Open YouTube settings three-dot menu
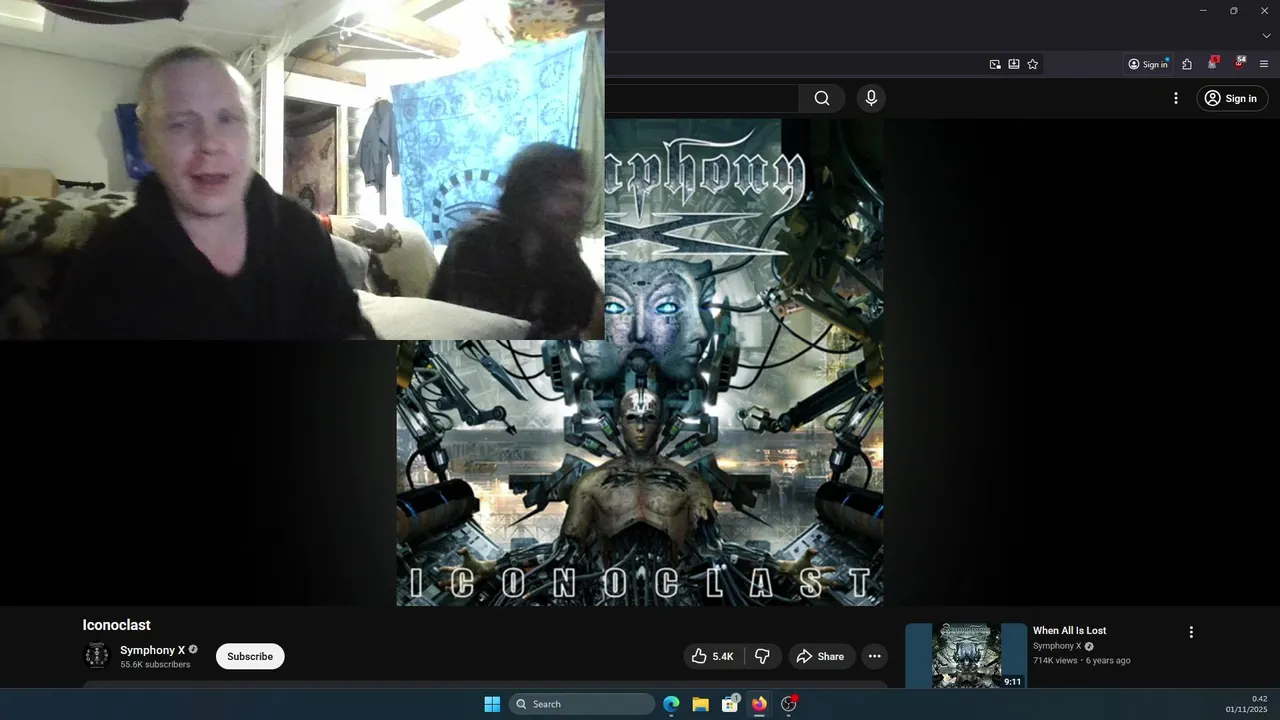1280x720 pixels. click(x=1176, y=98)
